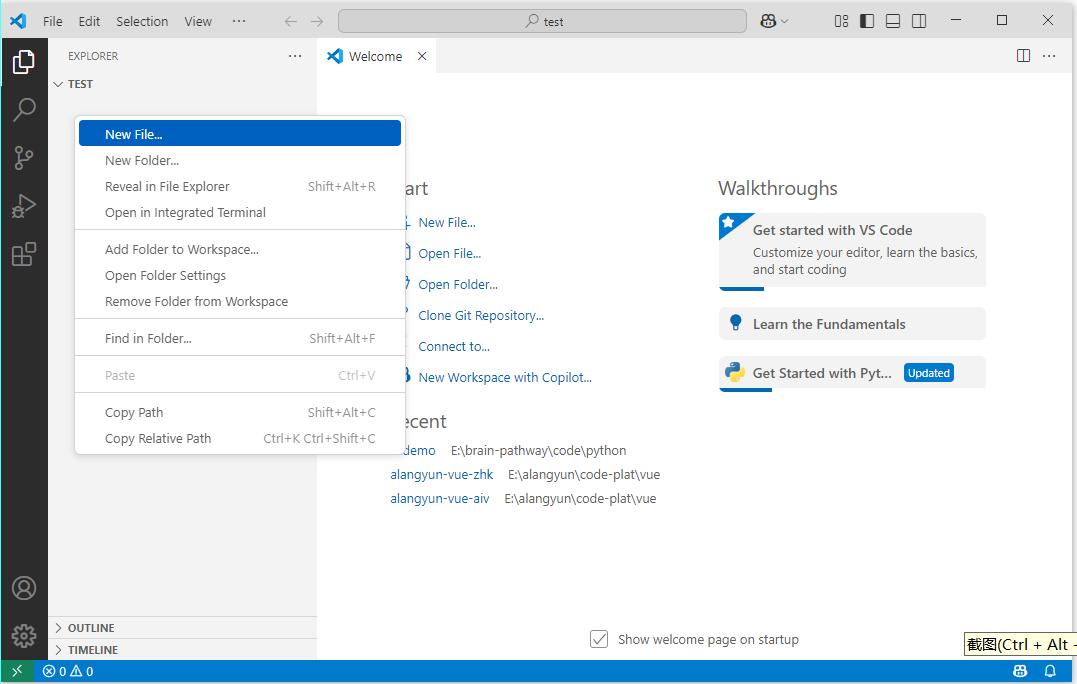This screenshot has height=684, width=1077.
Task: Choose Open in Integrated Terminal
Action: [x=240, y=212]
